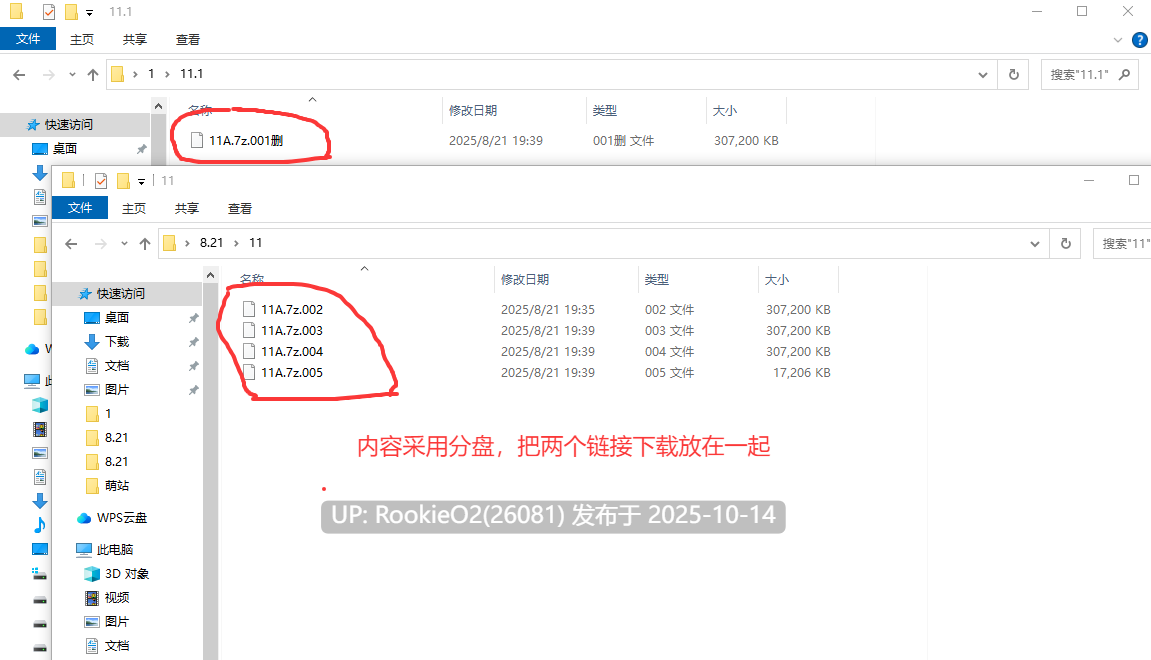Select 快速访问 in 11 window sidebar
1151x660 pixels.
pyautogui.click(x=120, y=294)
